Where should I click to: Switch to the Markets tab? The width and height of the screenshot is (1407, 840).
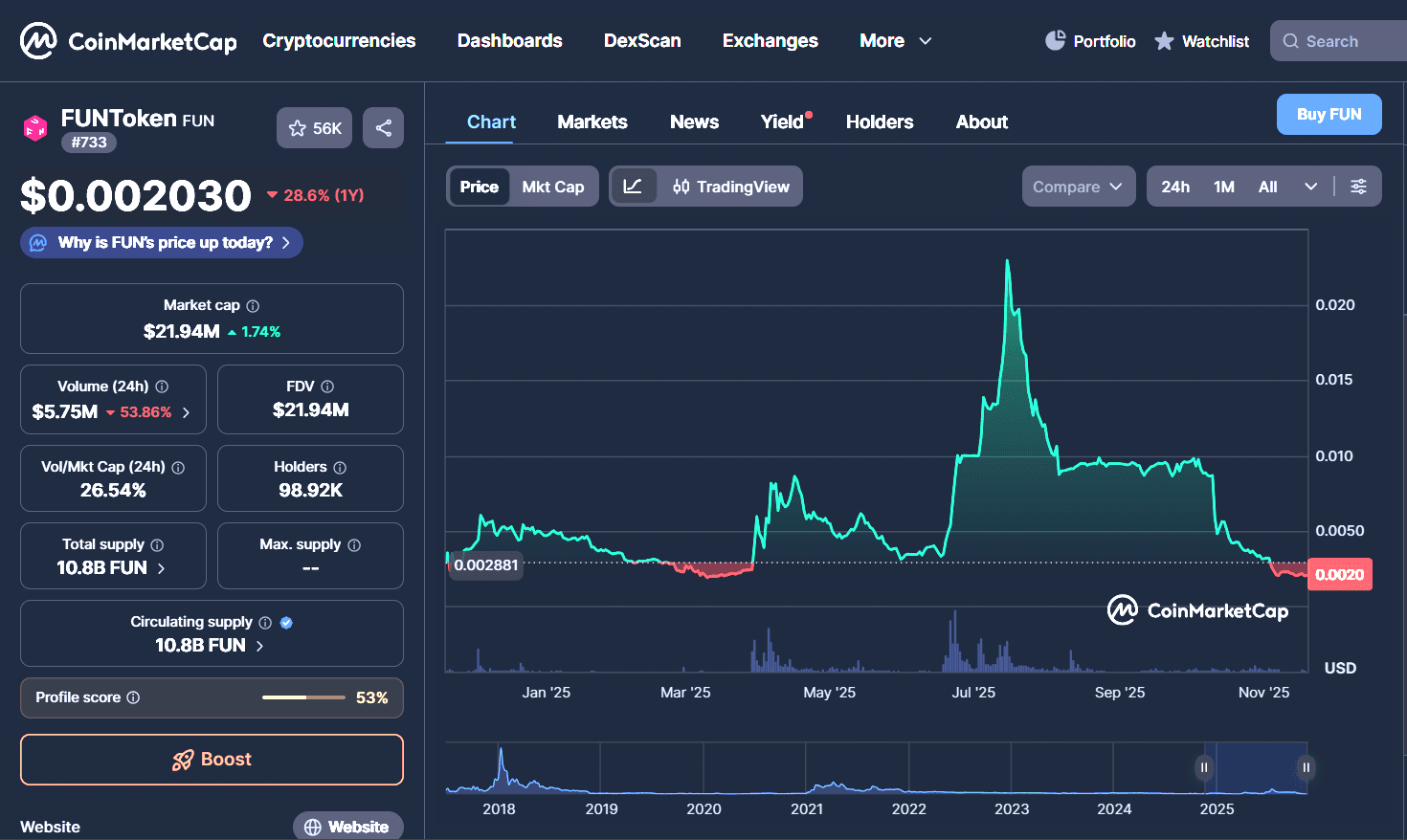click(x=592, y=122)
